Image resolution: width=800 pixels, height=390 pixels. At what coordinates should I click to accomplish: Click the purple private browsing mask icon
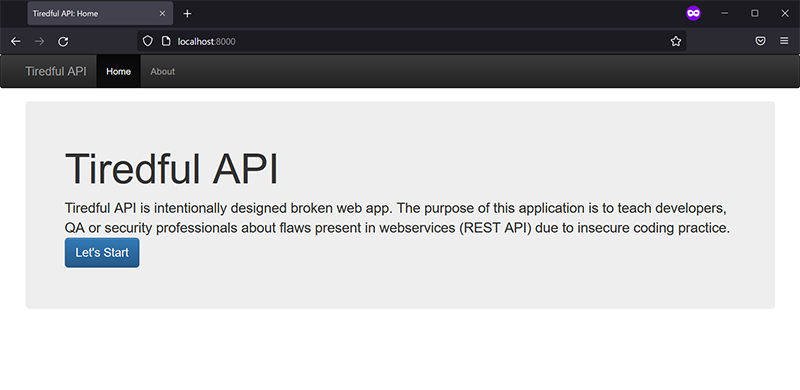693,14
